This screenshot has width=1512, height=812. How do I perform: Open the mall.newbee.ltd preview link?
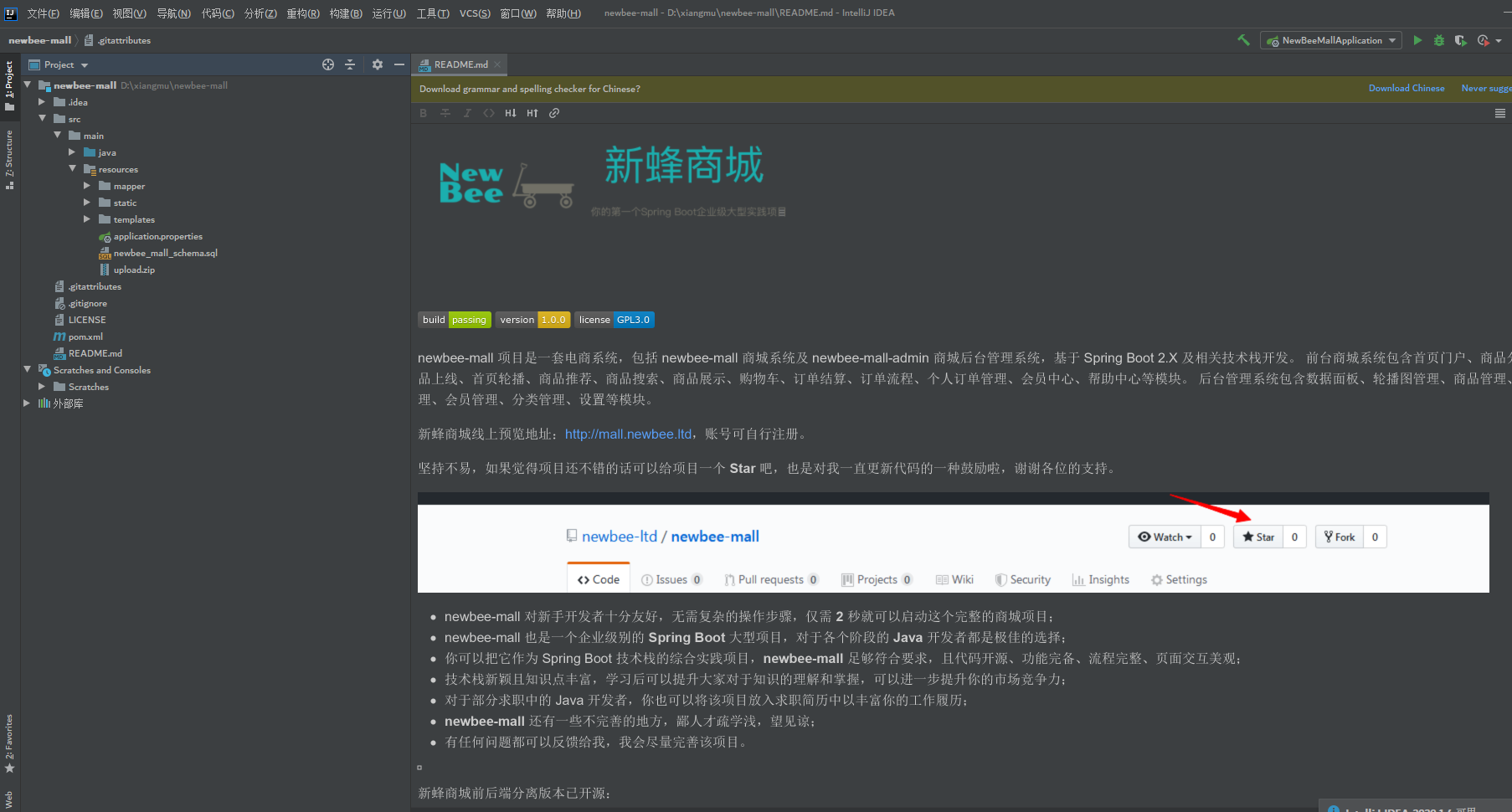tap(628, 434)
